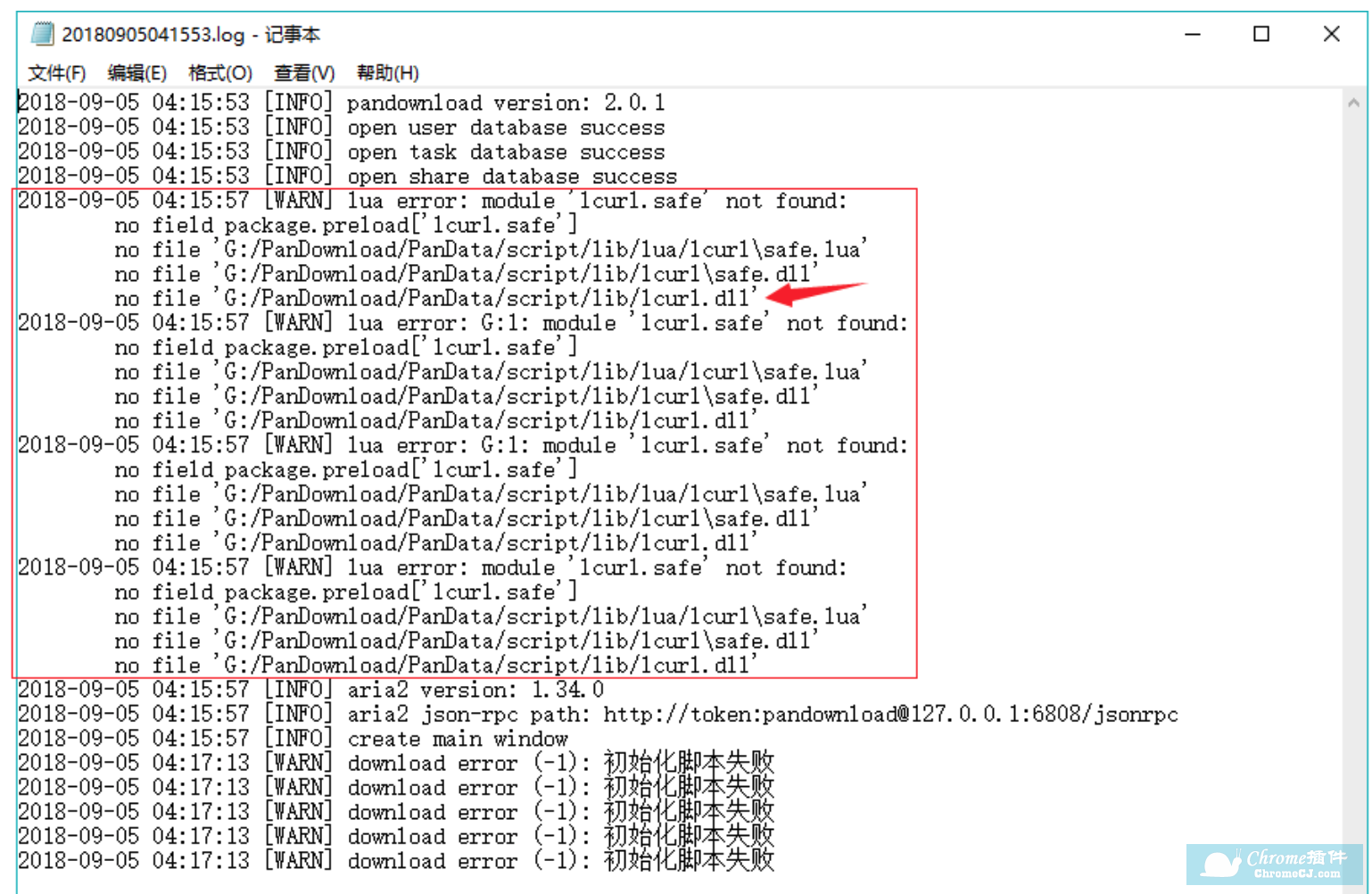Click the line 'open share database success'
Screen dimensions: 1372x894
pos(348,176)
